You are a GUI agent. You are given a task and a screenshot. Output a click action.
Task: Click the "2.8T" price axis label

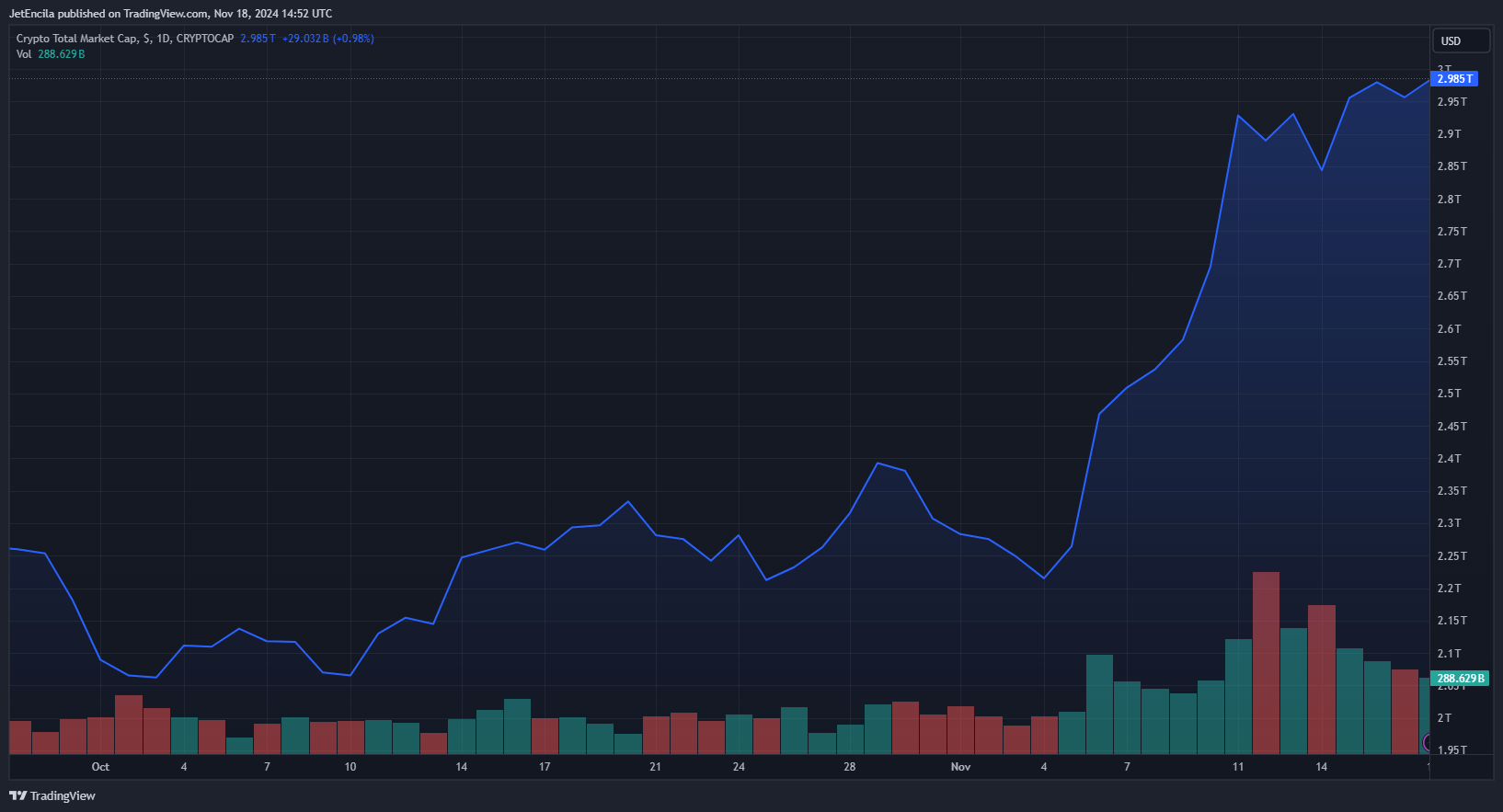(1450, 200)
